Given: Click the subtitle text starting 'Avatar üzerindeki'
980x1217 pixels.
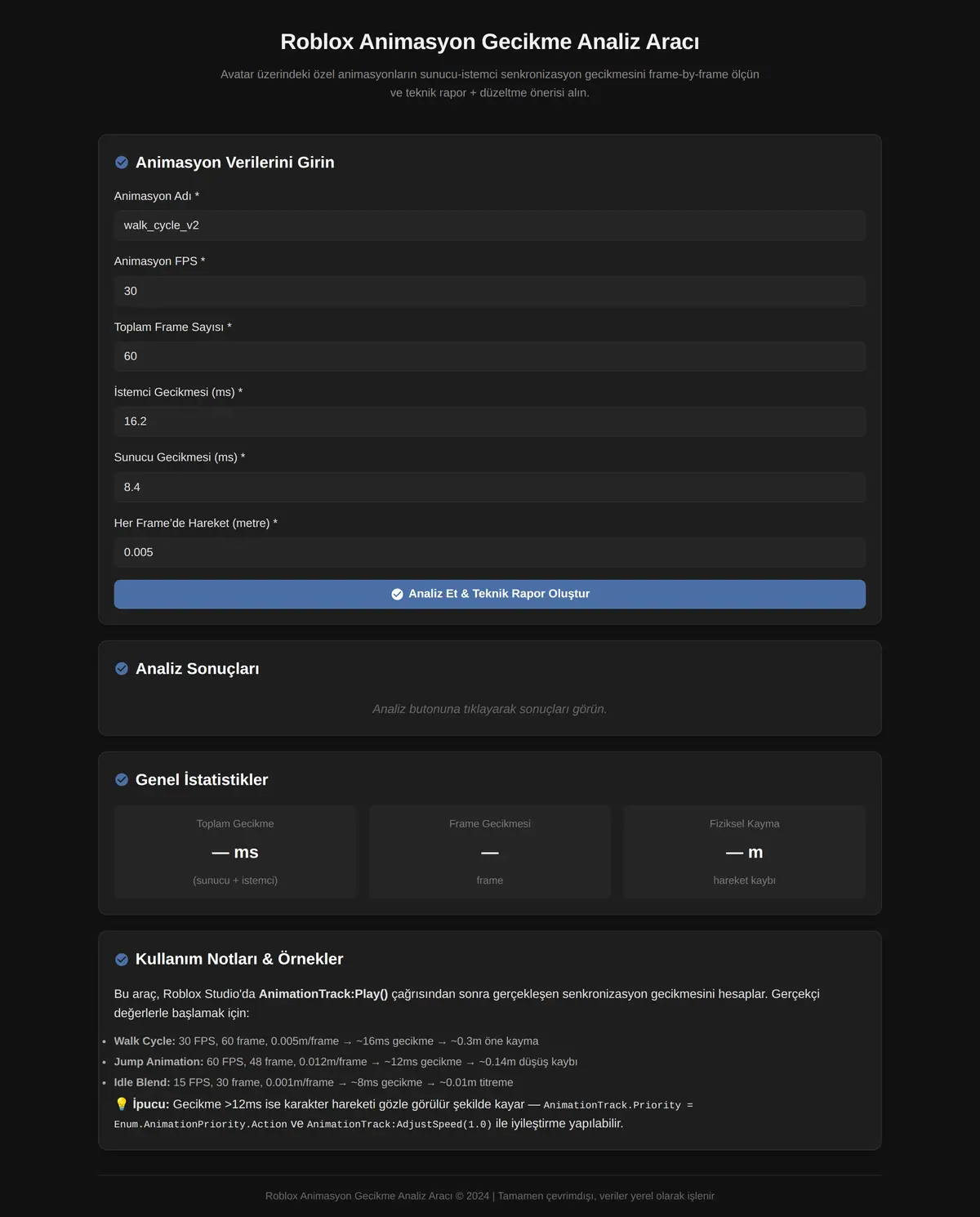Looking at the screenshot, I should click(490, 83).
